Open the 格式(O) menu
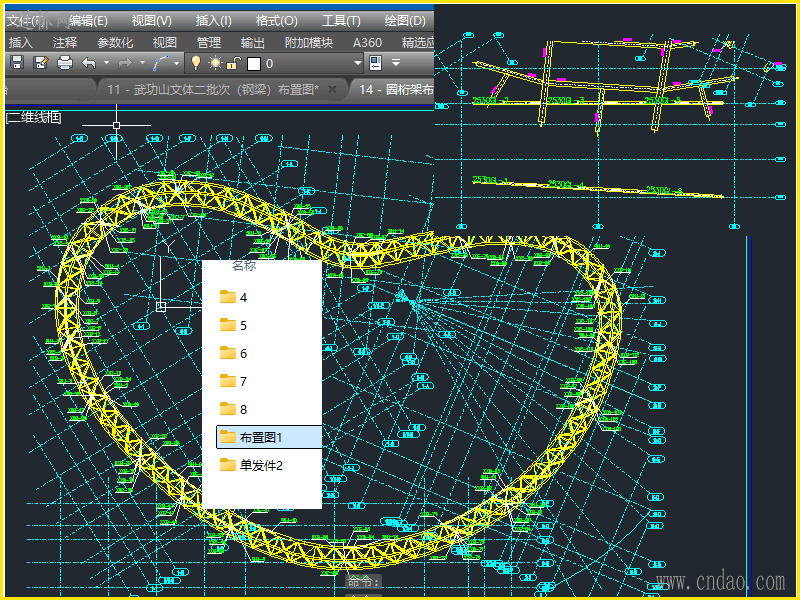This screenshot has width=800, height=600. tap(277, 21)
